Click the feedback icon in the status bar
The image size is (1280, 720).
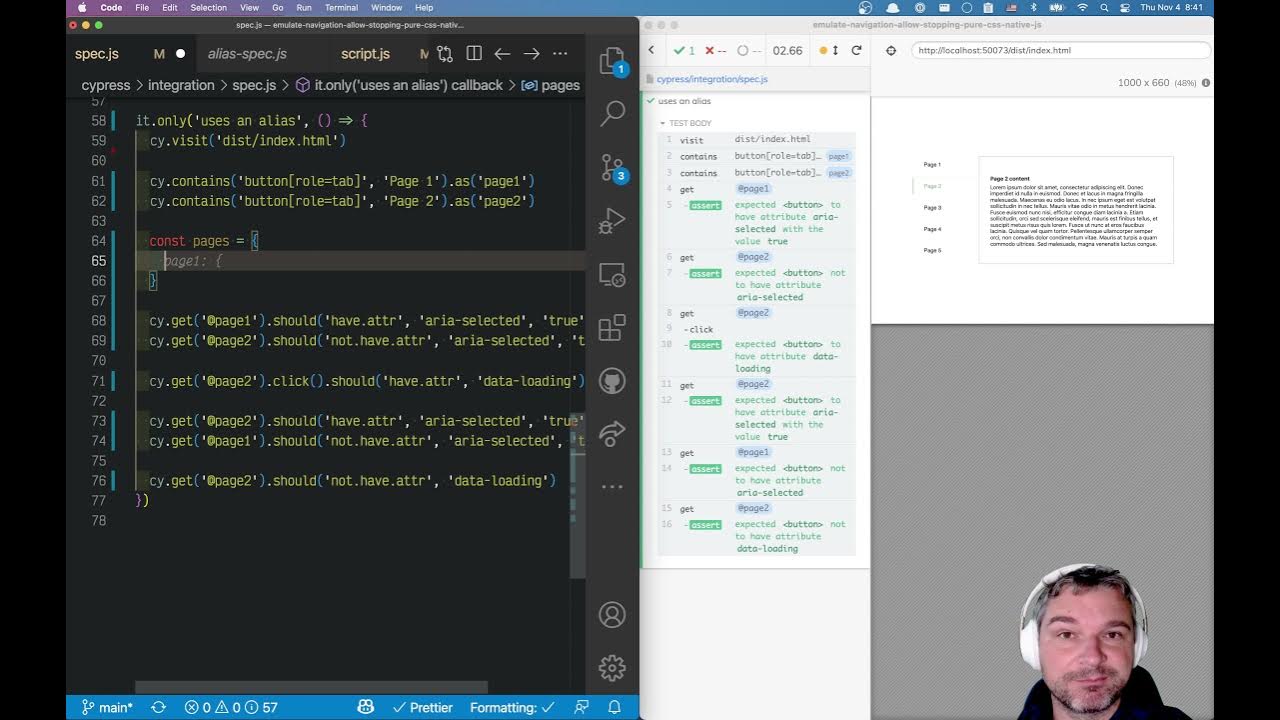pyautogui.click(x=581, y=707)
